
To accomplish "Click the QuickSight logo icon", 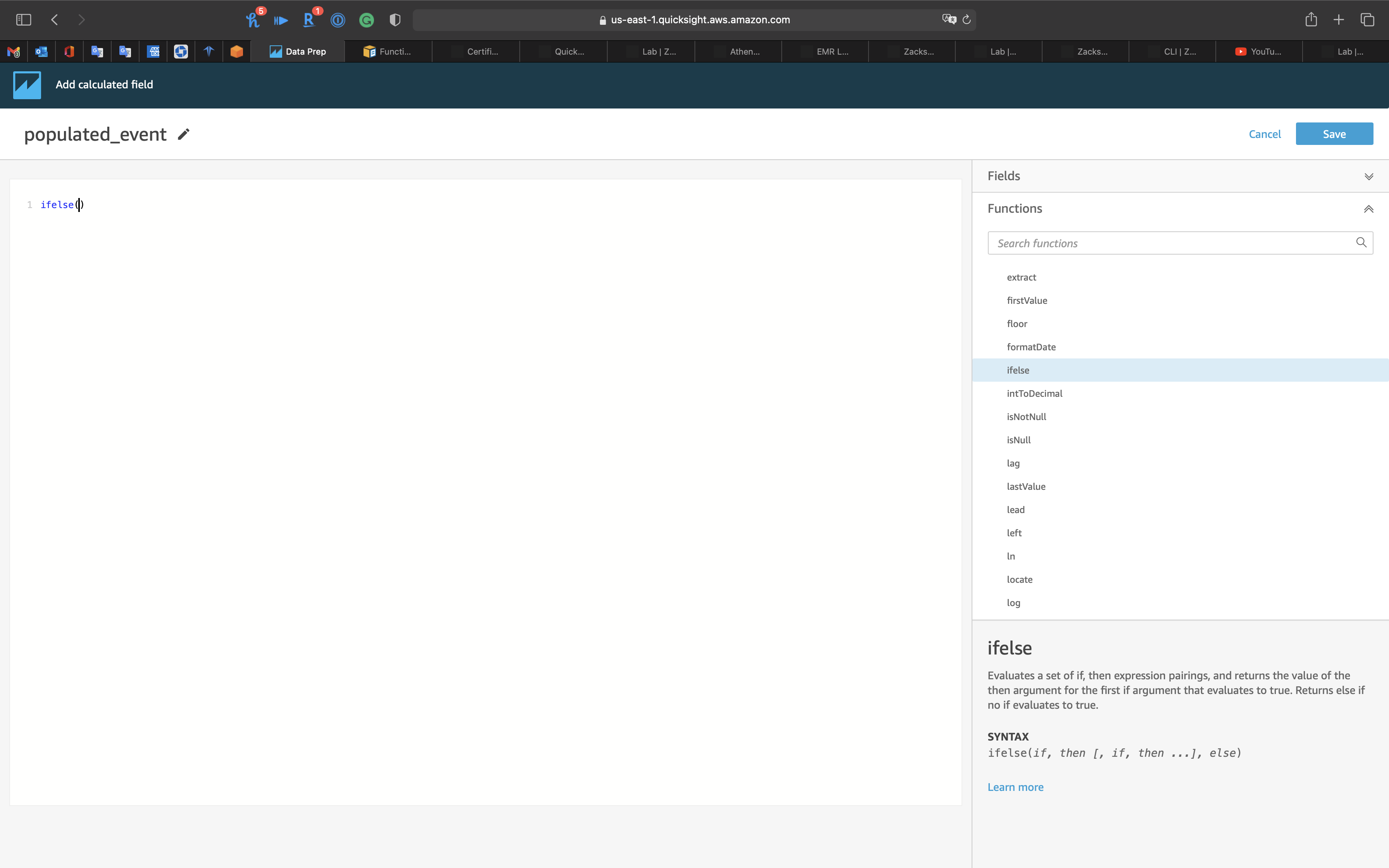I will 27,85.
